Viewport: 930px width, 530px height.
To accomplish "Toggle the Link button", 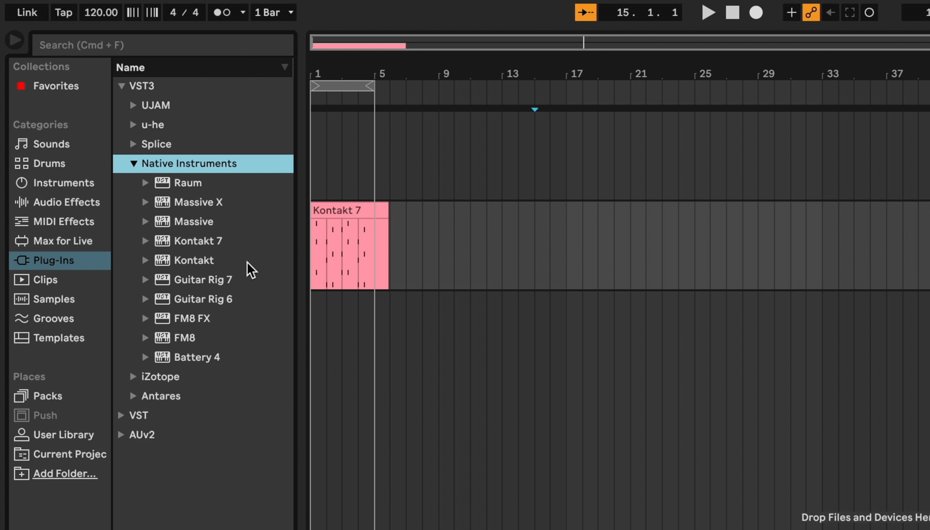I will click(27, 12).
